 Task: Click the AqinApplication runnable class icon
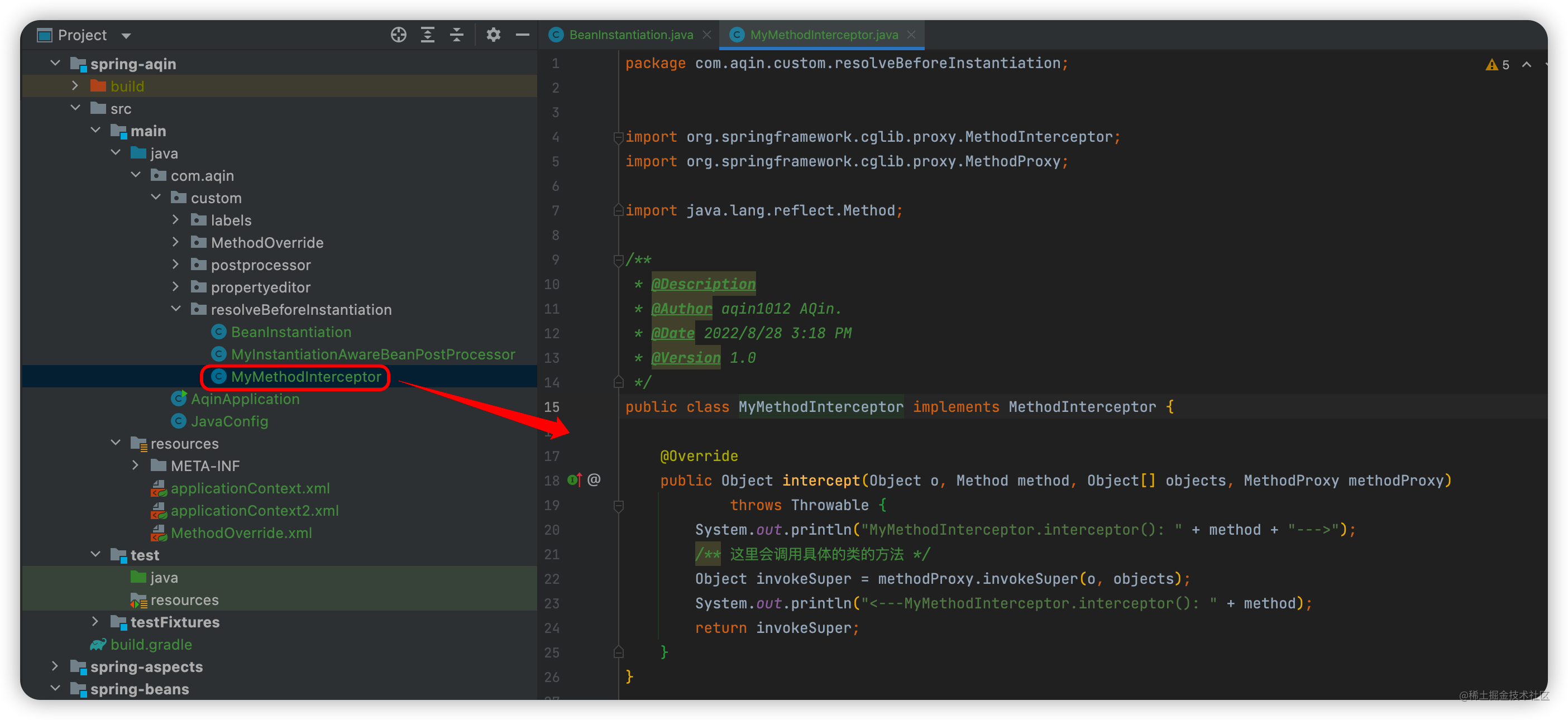click(x=178, y=399)
